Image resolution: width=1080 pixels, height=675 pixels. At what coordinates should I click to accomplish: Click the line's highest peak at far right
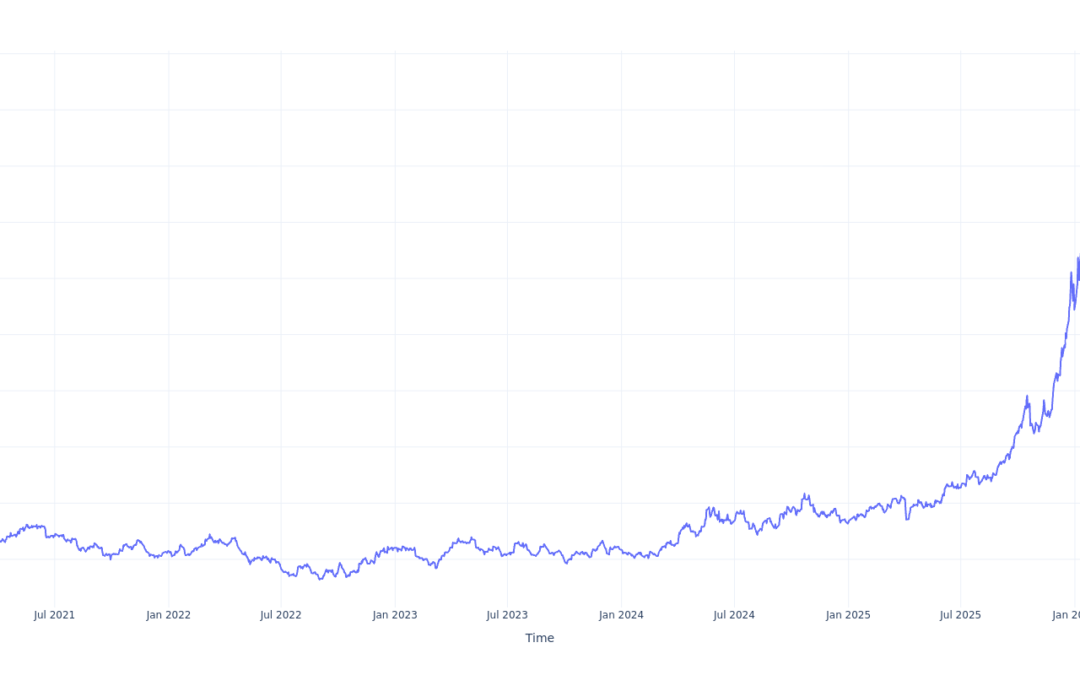point(1078,258)
